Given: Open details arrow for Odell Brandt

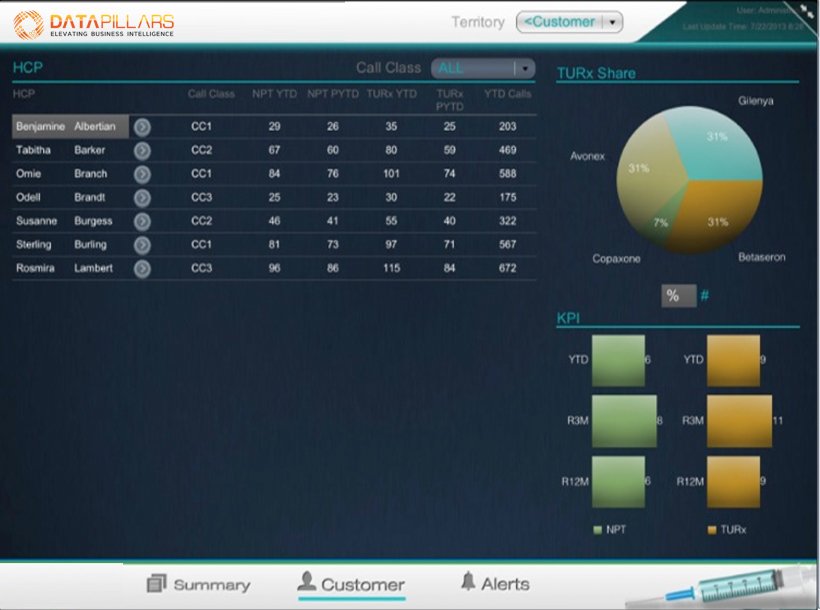Looking at the screenshot, I should tap(142, 198).
